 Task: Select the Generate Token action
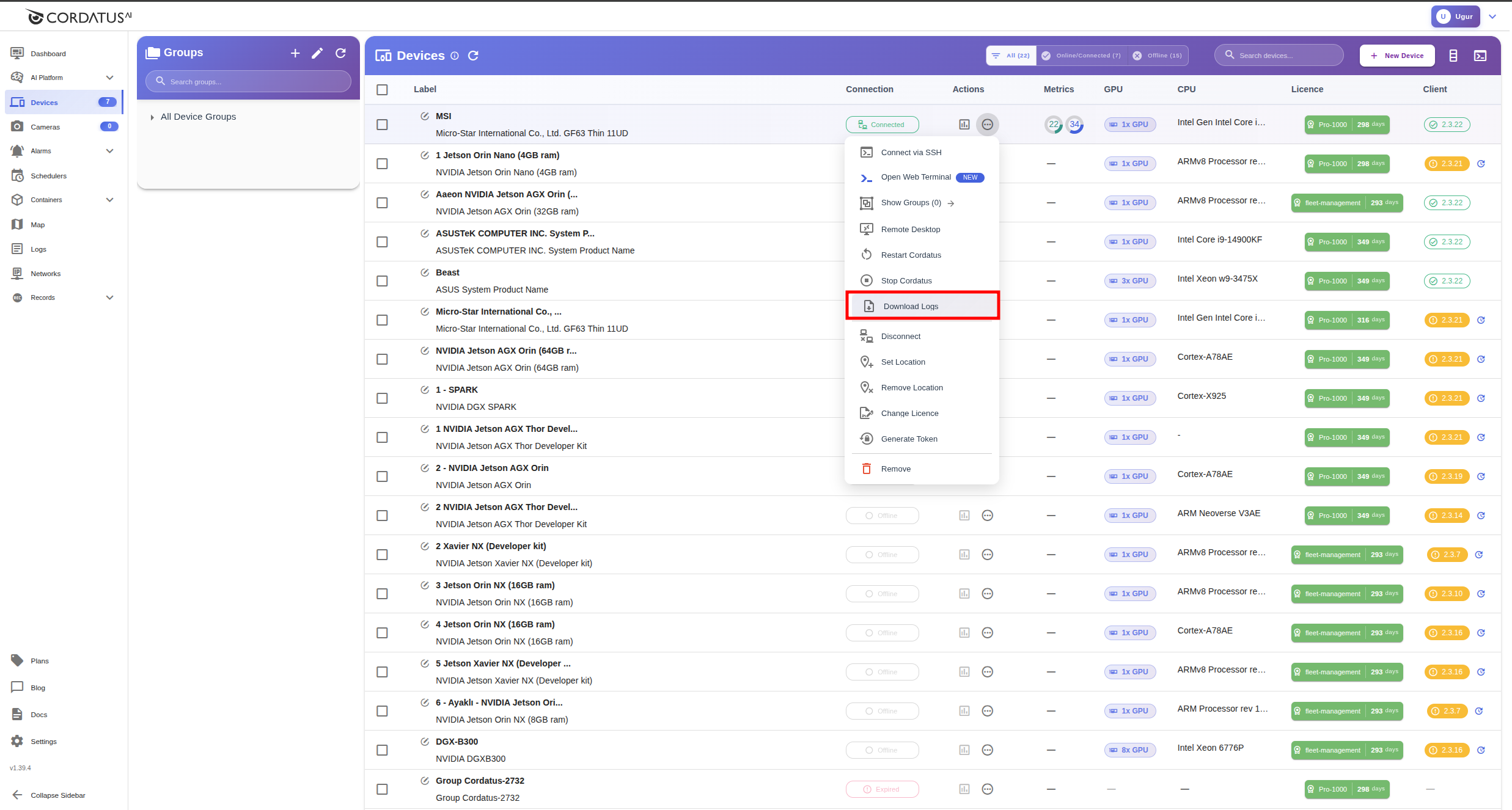point(909,439)
